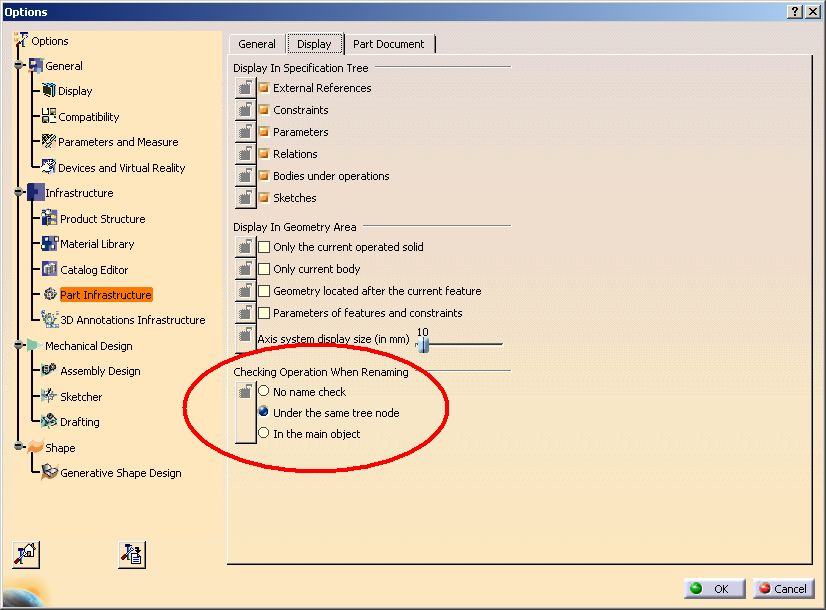826x610 pixels.
Task: Collapse the Mechanical Design tree node
Action: pos(19,345)
